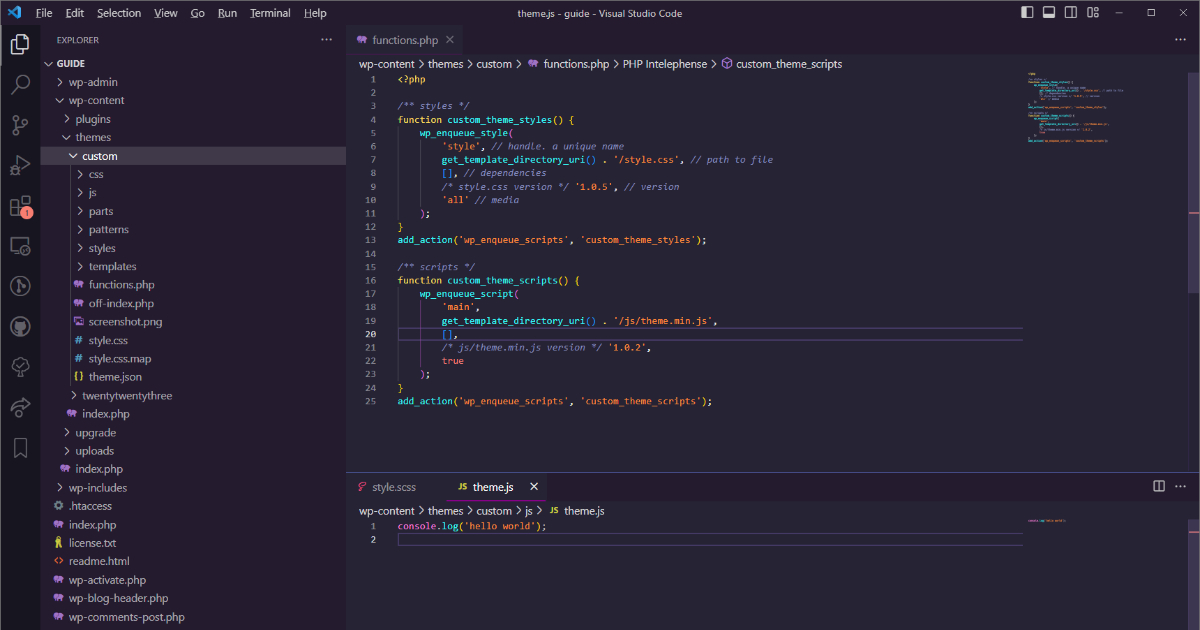Open the Remote Explorer monitor icon
This screenshot has width=1200, height=630.
pos(20,245)
